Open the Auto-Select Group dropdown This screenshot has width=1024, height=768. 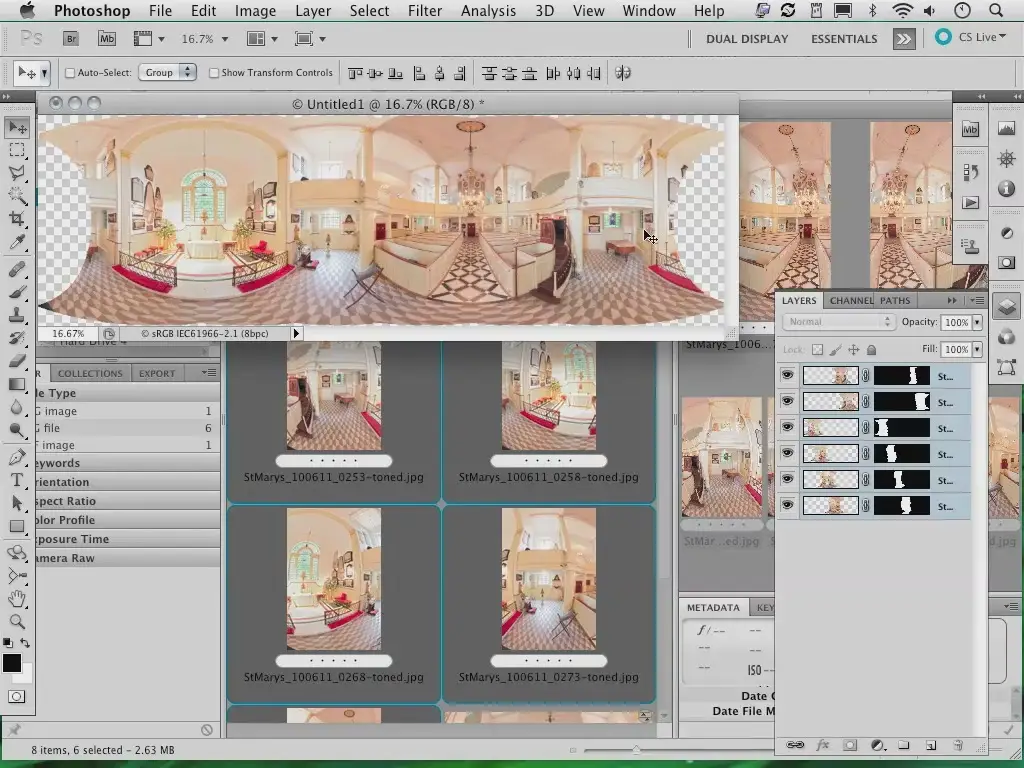pyautogui.click(x=168, y=73)
